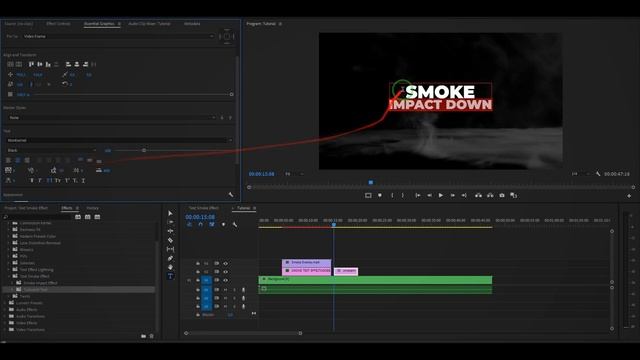
Task: Toggle V1 track lock
Action: 198,280
